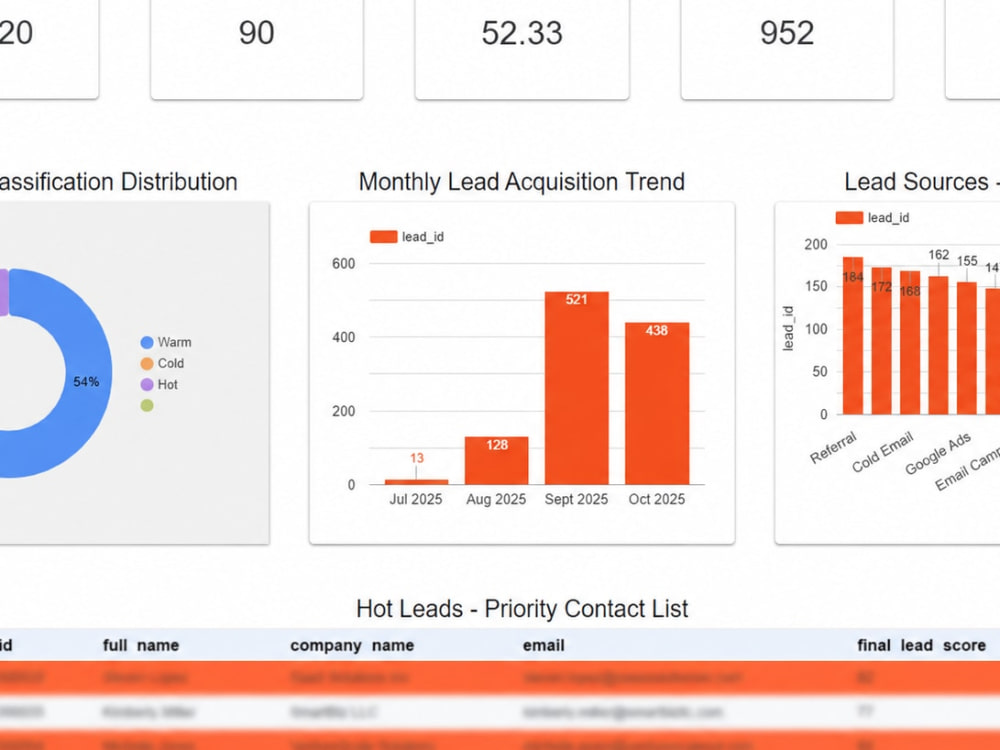Screen dimensions: 1000x750
Task: Sort by the email column header
Action: [x=544, y=645]
